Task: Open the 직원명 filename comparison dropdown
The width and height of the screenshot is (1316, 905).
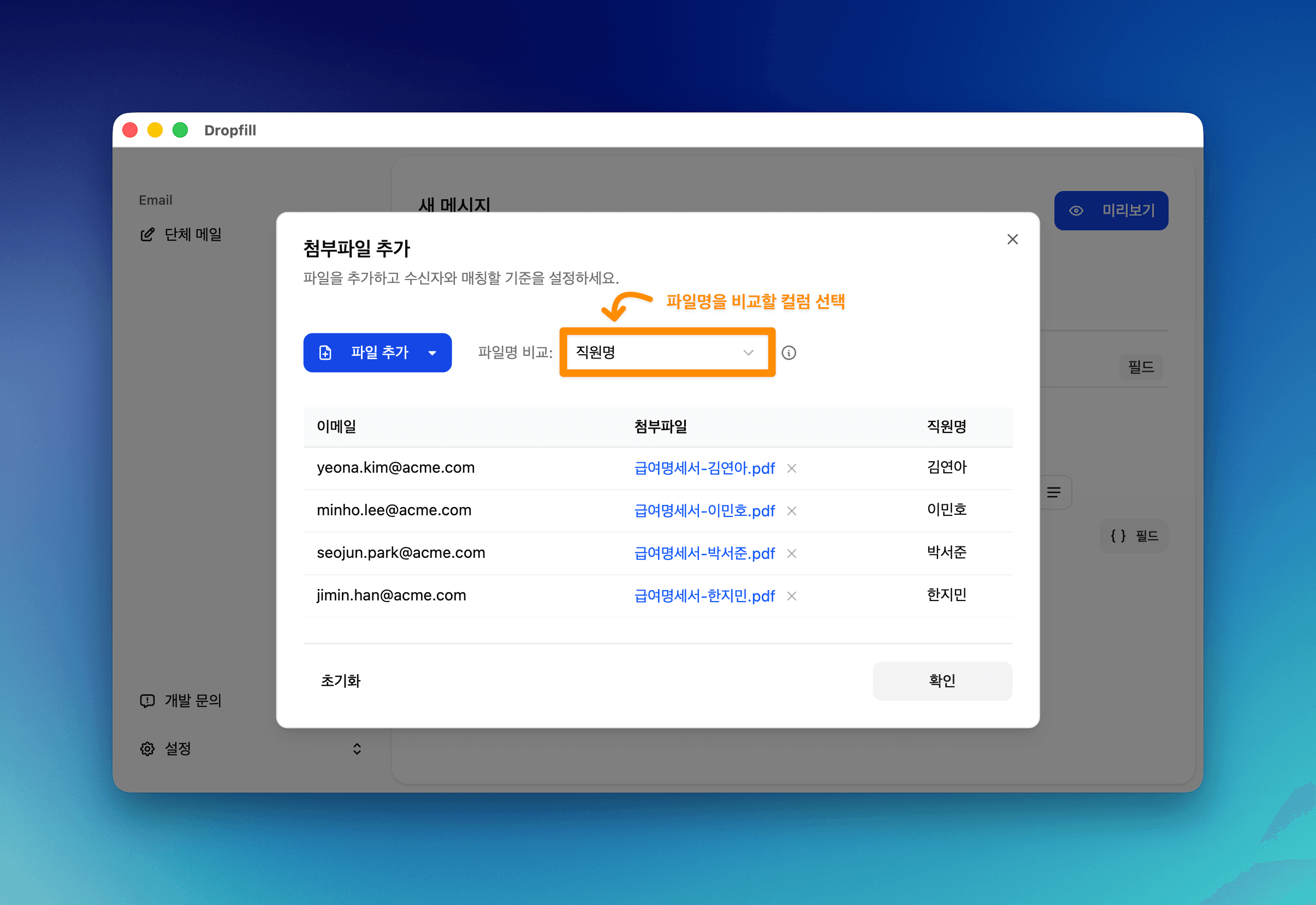Action: click(667, 352)
